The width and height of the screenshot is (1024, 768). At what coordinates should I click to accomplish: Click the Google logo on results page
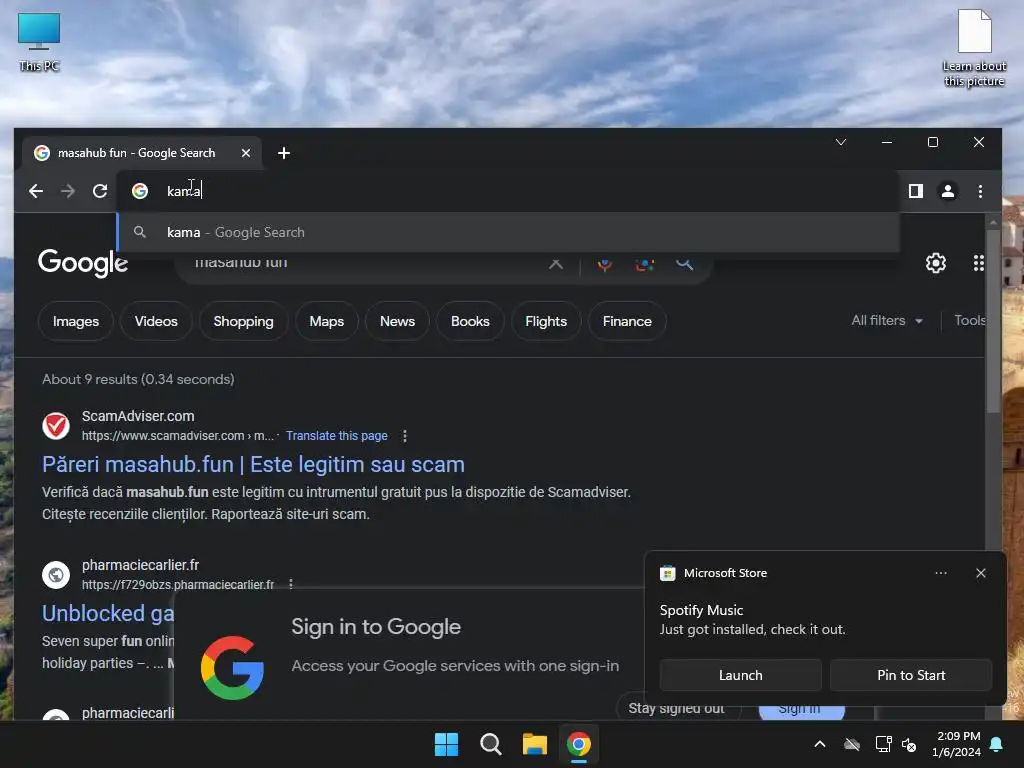[x=83, y=263]
